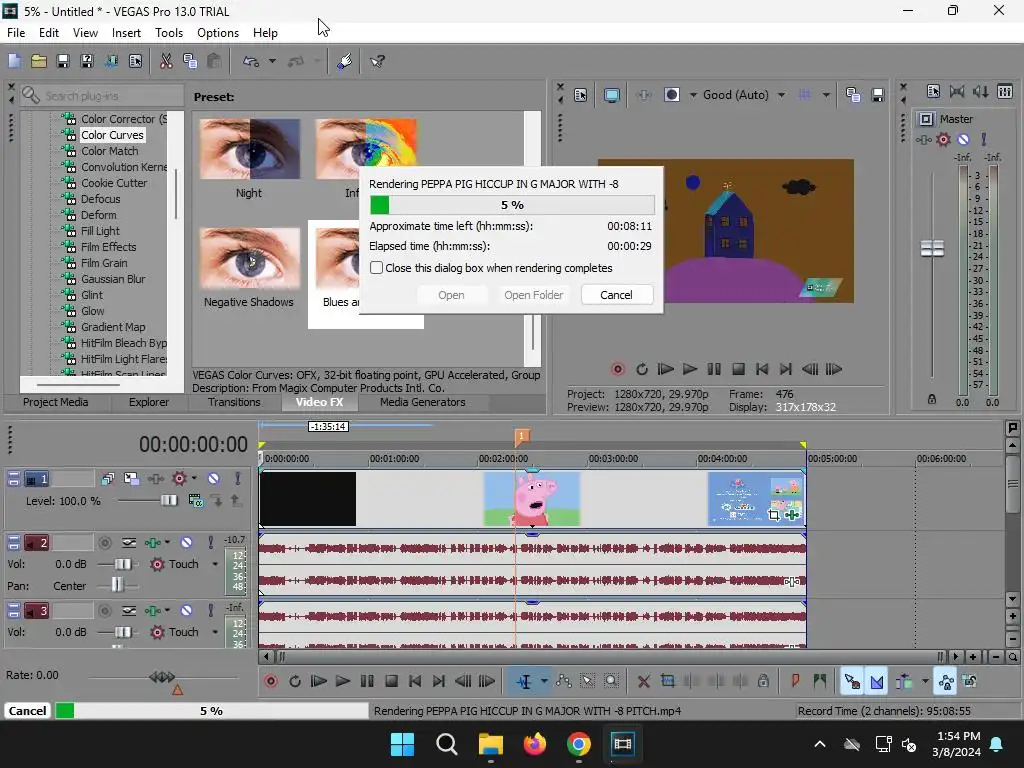Viewport: 1024px width, 768px height.
Task: Select the Gaussian Blur plug-in
Action: pyautogui.click(x=113, y=279)
